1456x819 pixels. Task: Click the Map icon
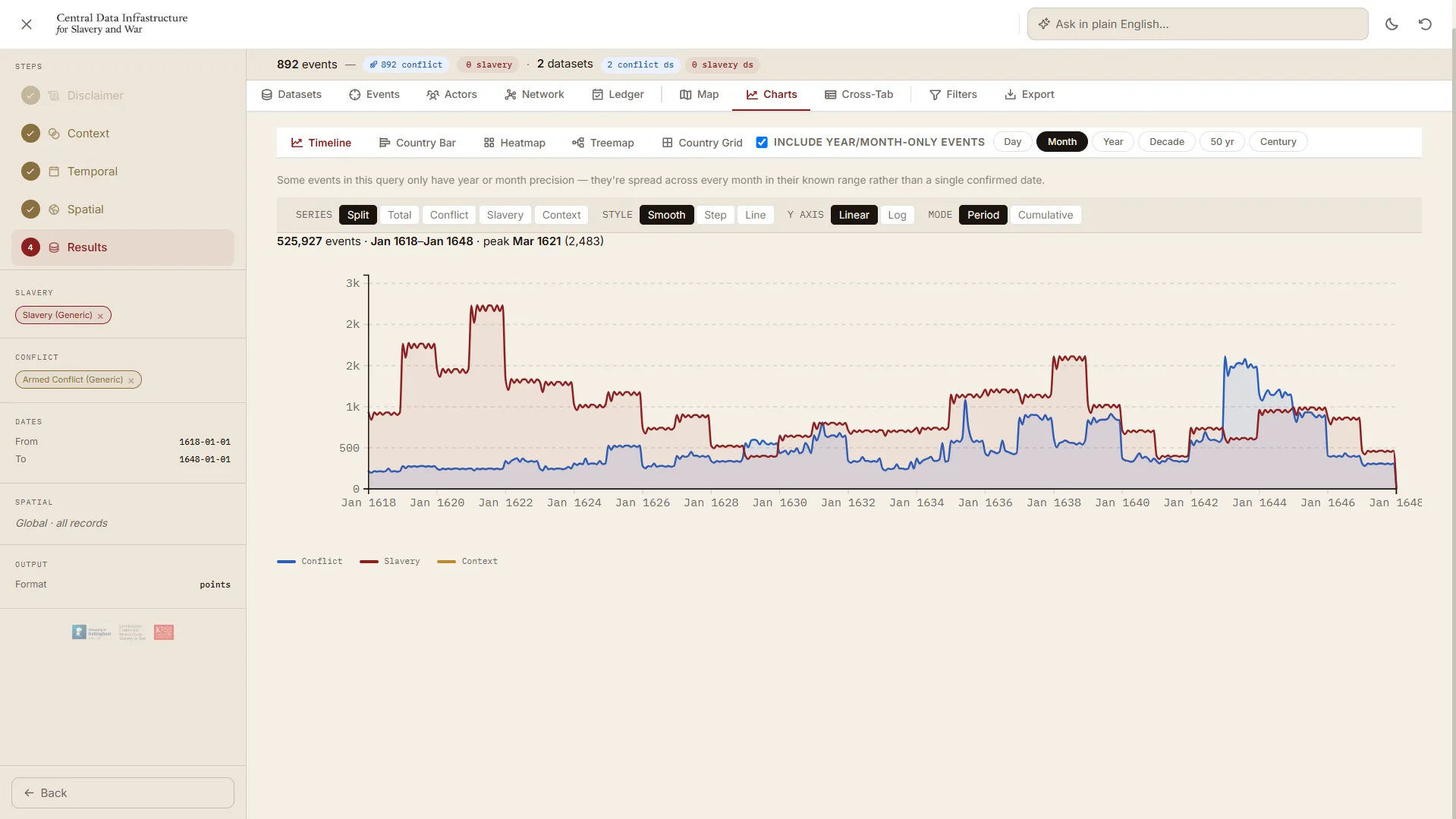(x=686, y=95)
